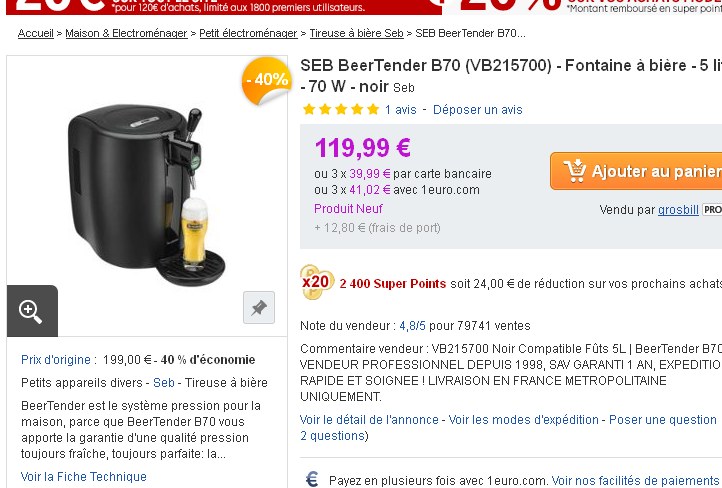Expand 'Voir la Fiche Technique'
This screenshot has height=488, width=722.
[x=84, y=477]
